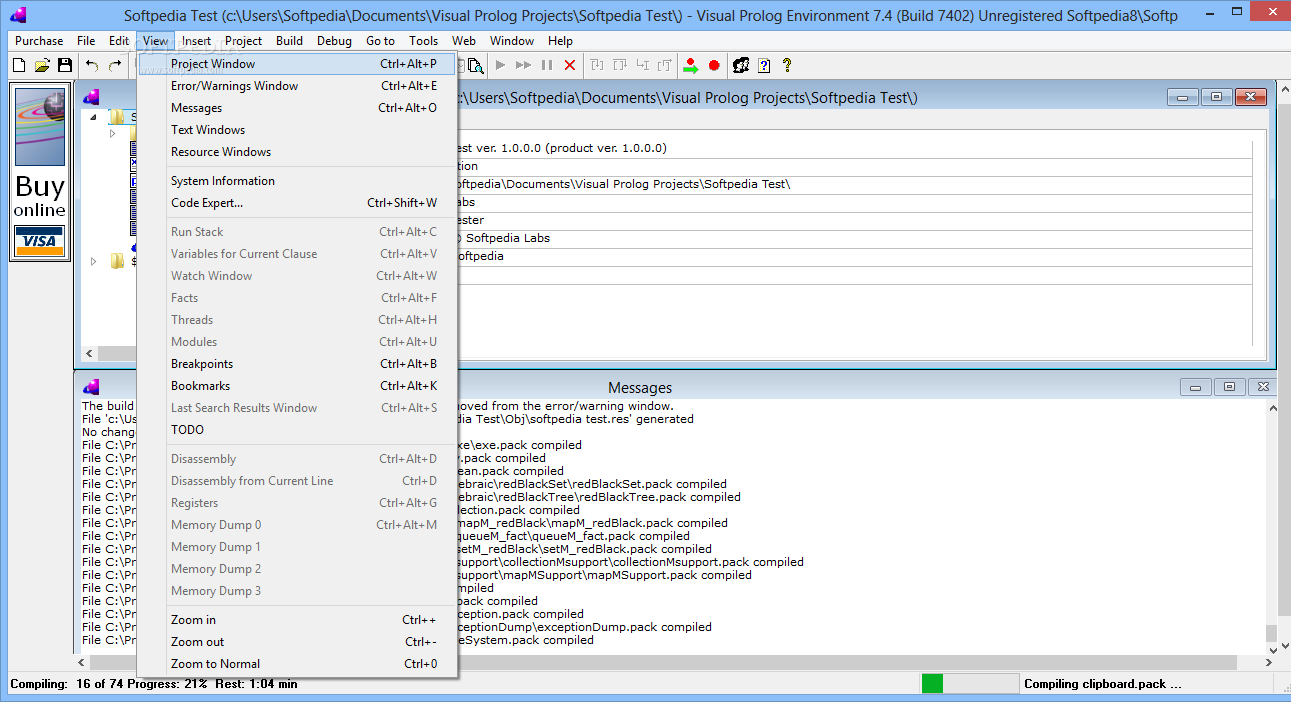Click the Open folder toolbar icon
Viewport: 1291px width, 702px height.
(x=42, y=65)
